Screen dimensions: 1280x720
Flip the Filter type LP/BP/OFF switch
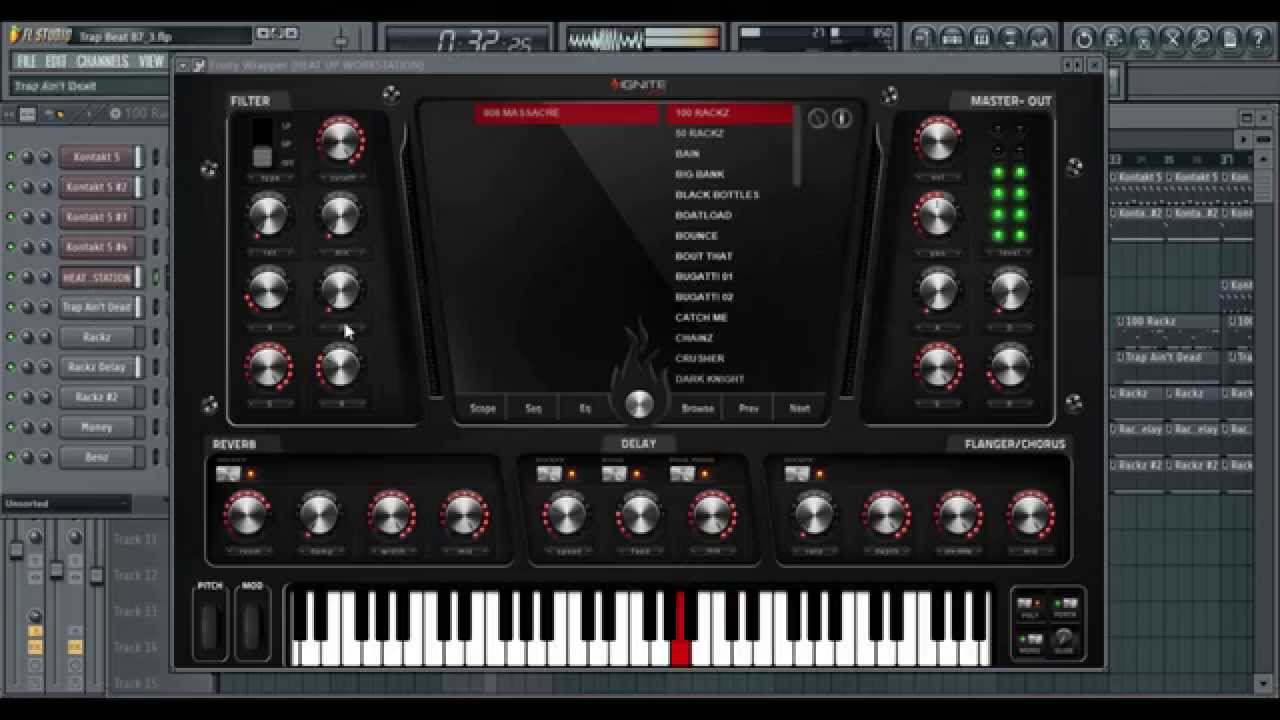click(262, 143)
